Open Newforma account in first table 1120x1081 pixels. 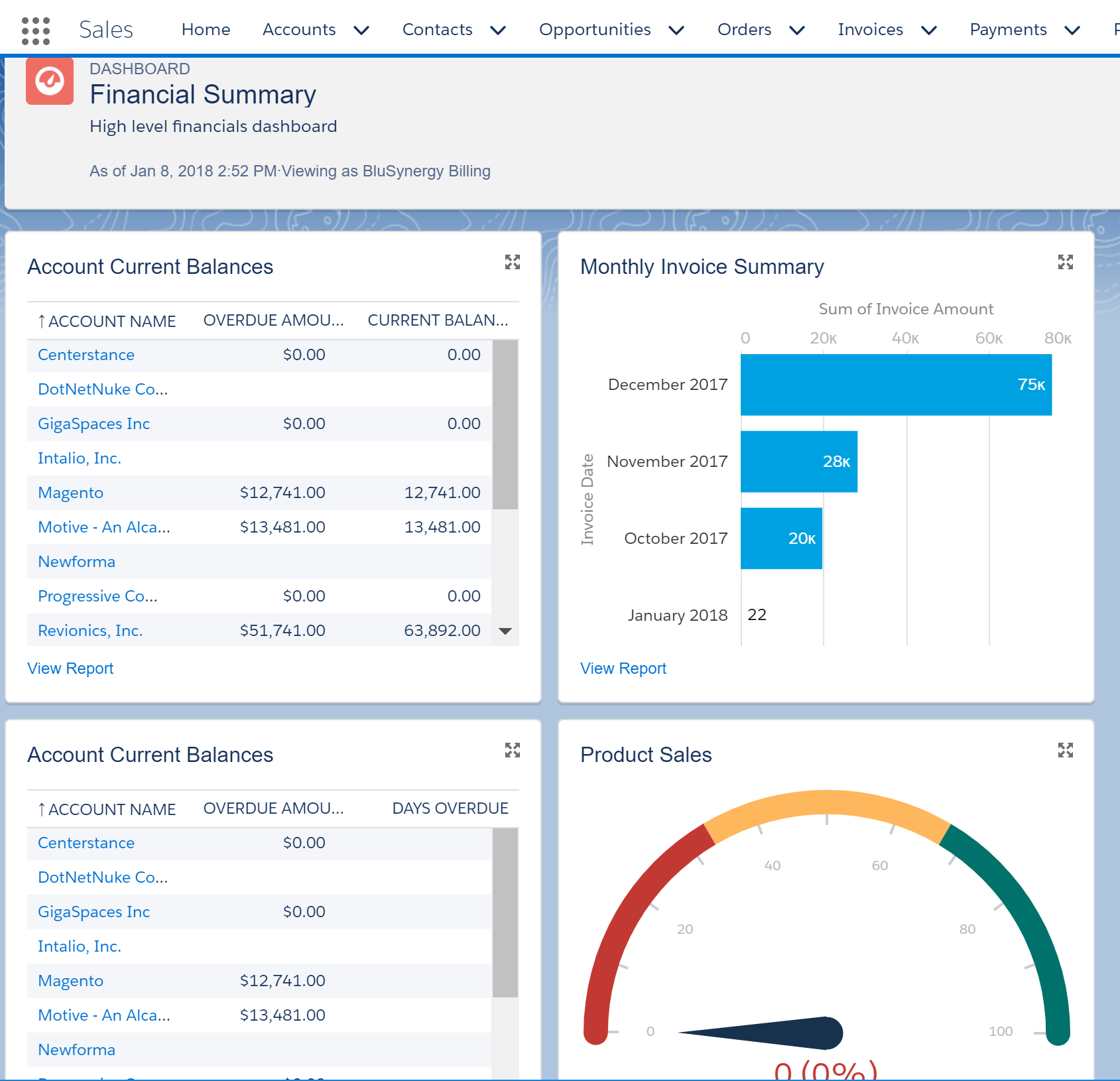[x=76, y=562]
